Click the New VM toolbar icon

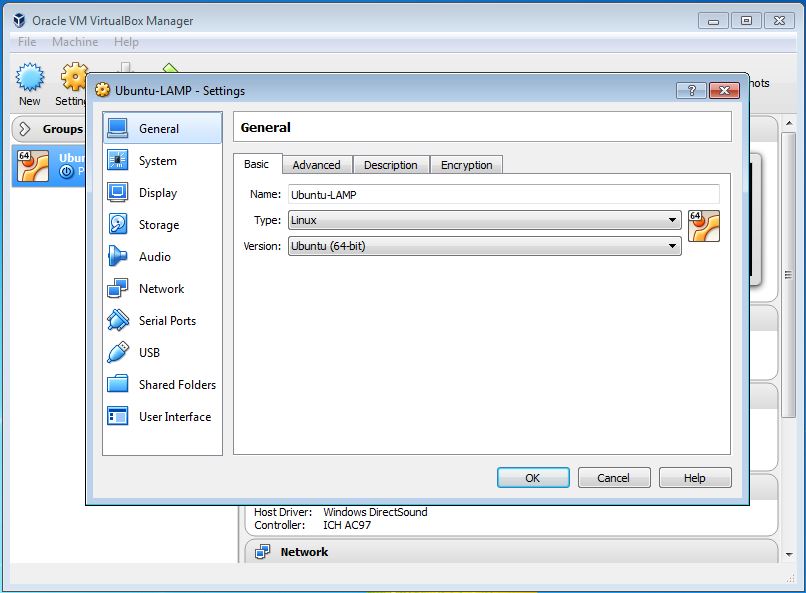30,78
